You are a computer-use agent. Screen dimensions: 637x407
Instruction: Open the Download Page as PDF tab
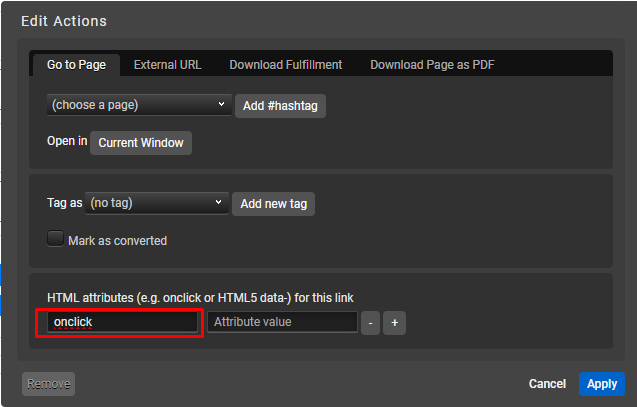(x=432, y=65)
